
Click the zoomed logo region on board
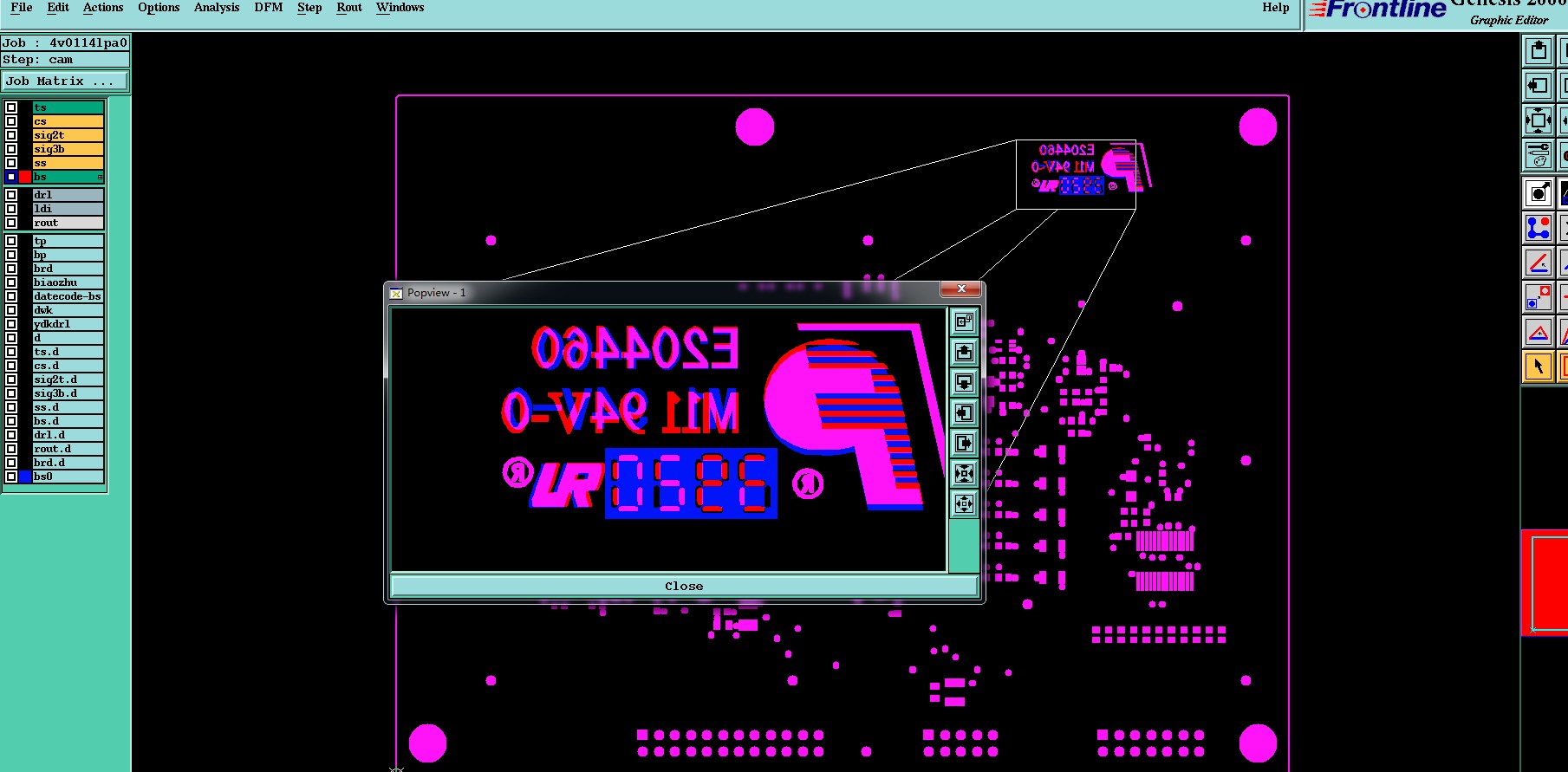click(1076, 174)
